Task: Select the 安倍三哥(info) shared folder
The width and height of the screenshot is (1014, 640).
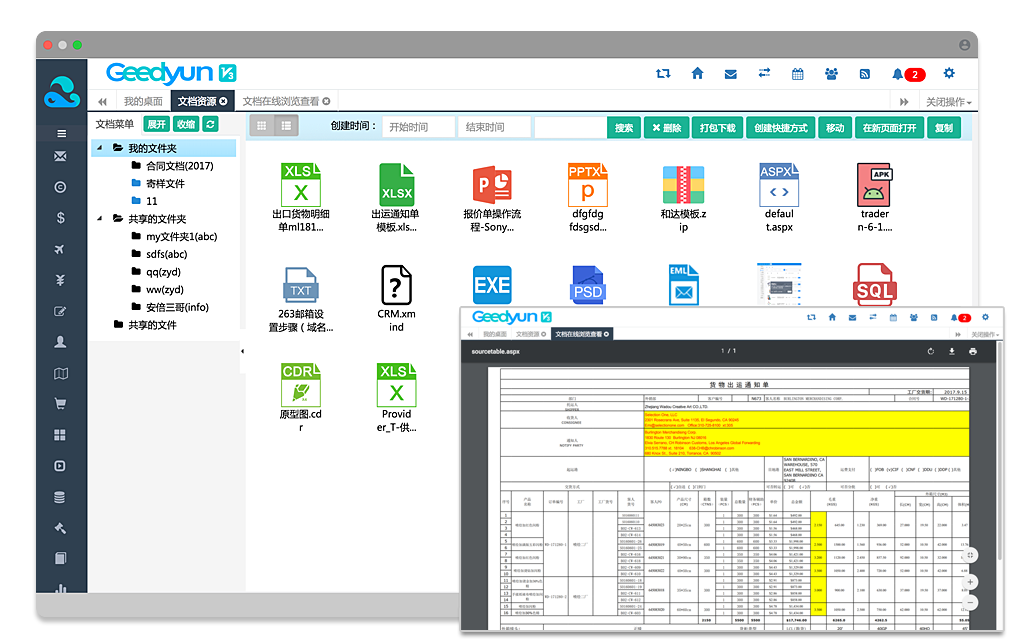Action: tap(177, 307)
